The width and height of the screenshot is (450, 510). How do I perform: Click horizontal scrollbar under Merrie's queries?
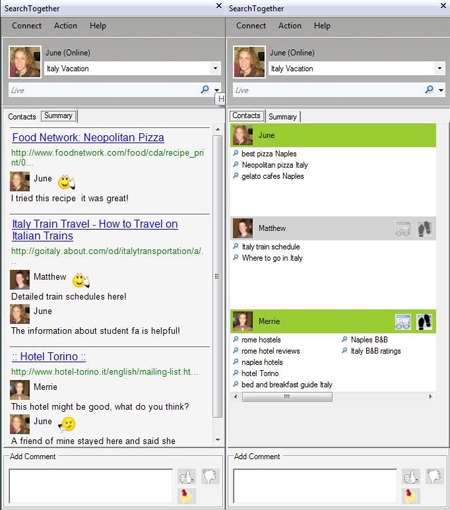click(287, 397)
